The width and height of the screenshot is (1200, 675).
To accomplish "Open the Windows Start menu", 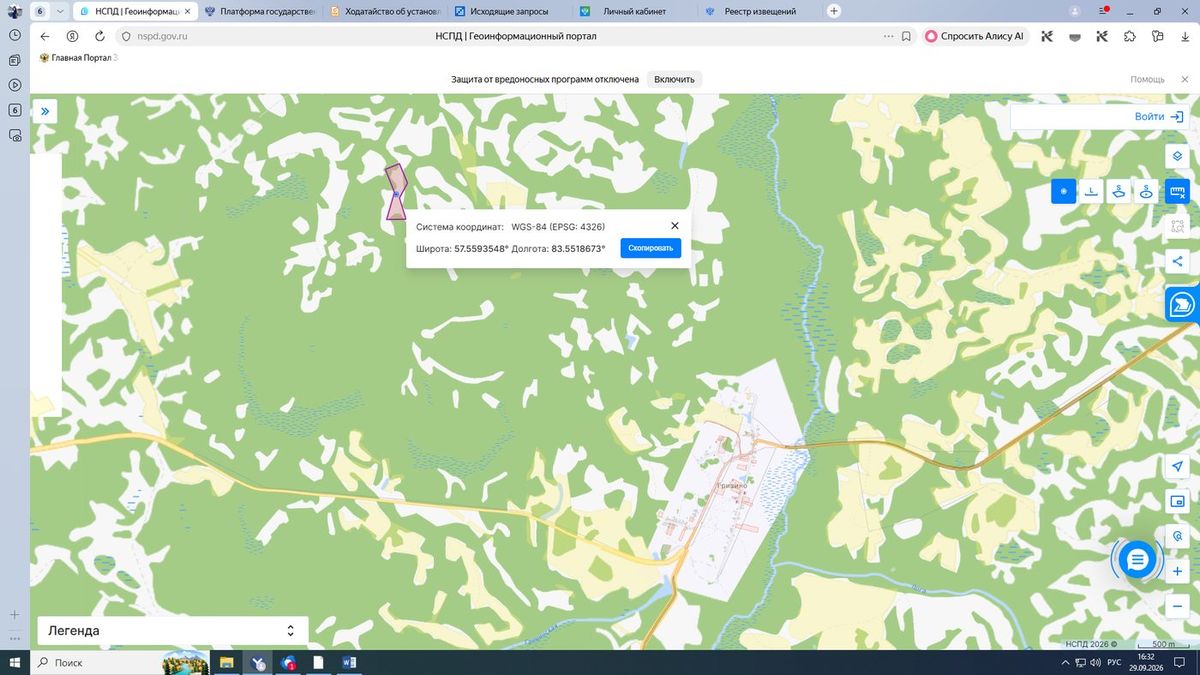I will click(14, 662).
